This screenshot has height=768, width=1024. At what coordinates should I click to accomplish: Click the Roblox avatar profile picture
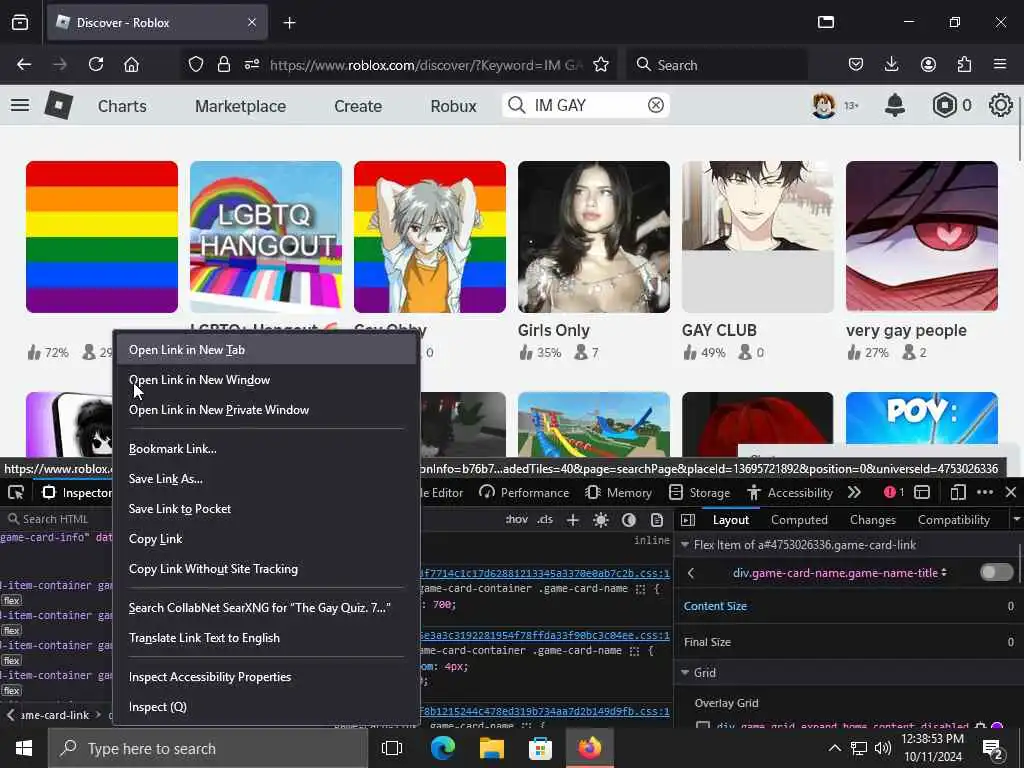tap(824, 105)
